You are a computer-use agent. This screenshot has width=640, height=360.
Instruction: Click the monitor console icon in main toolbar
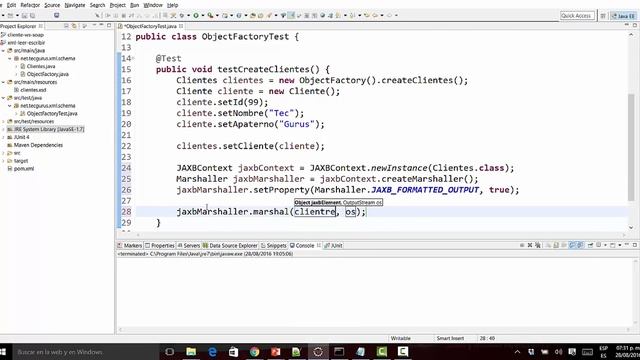(57, 16)
